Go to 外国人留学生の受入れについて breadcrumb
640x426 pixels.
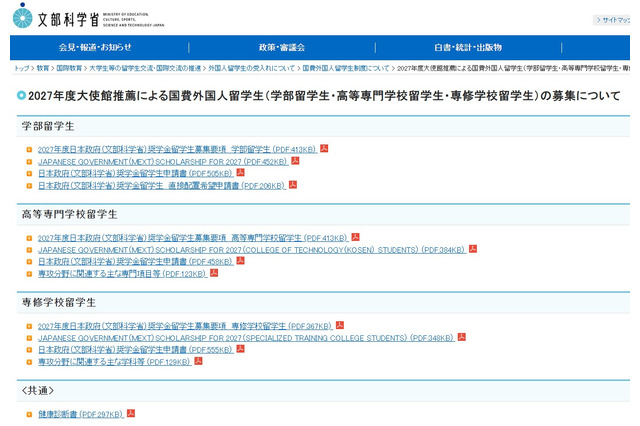tap(251, 68)
